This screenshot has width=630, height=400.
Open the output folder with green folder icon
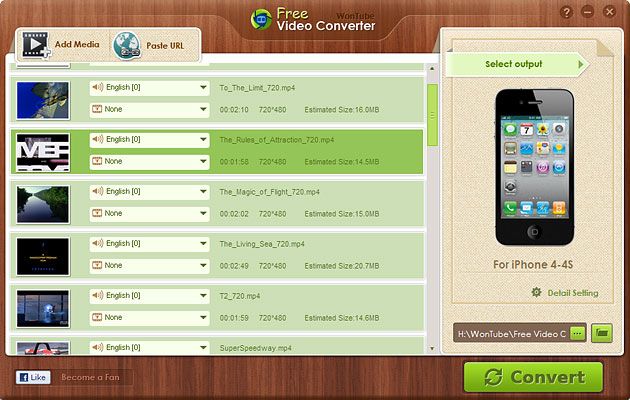(x=602, y=332)
